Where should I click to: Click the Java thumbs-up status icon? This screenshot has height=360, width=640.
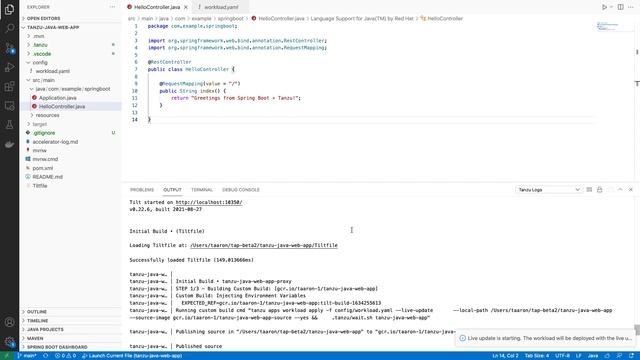(607, 356)
